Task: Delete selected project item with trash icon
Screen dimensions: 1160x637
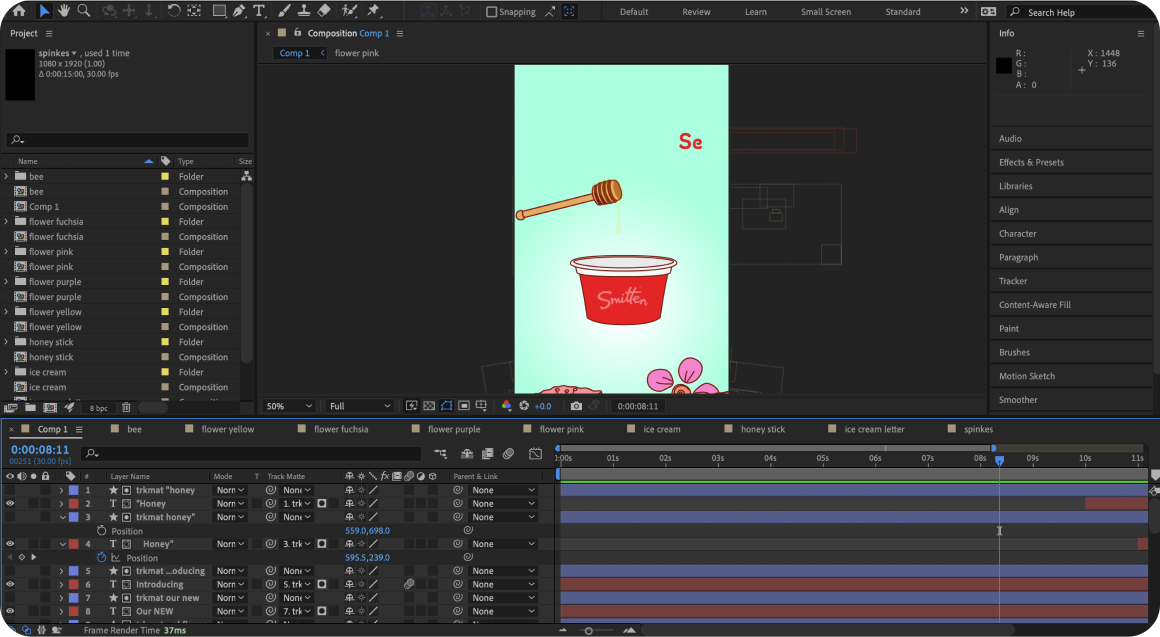Action: pyautogui.click(x=126, y=408)
